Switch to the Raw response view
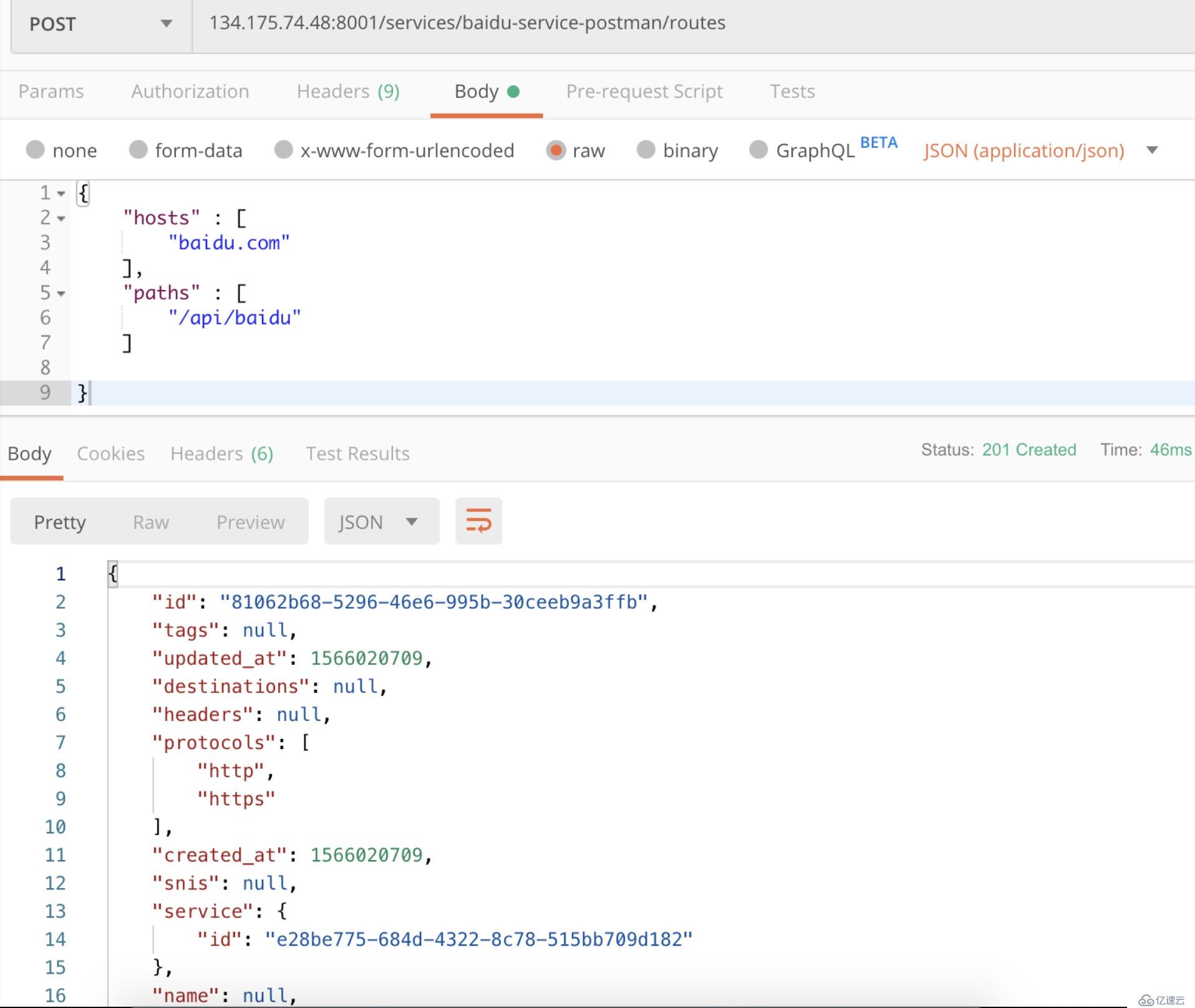1195x1008 pixels. (x=151, y=521)
